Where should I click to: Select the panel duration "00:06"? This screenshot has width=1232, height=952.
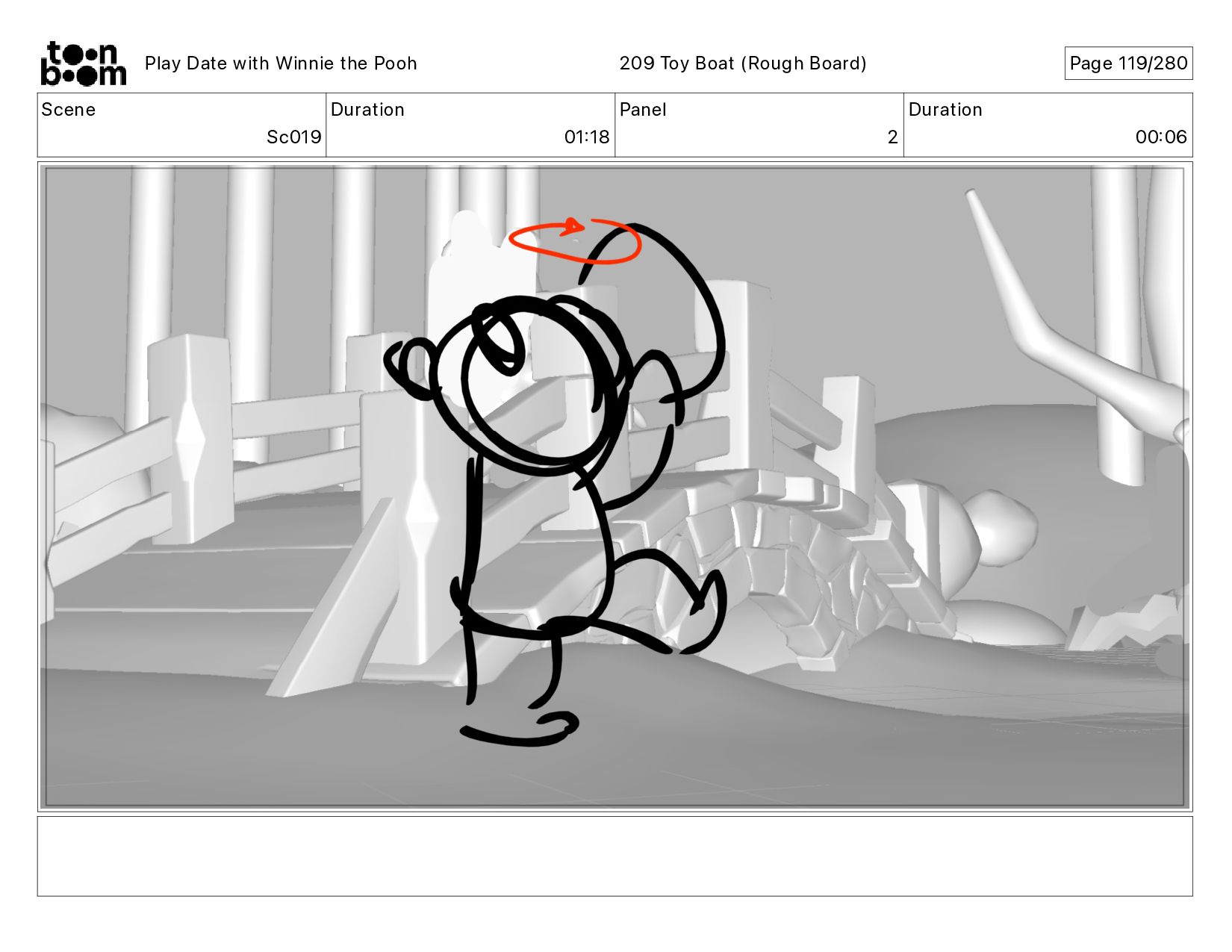point(1161,137)
